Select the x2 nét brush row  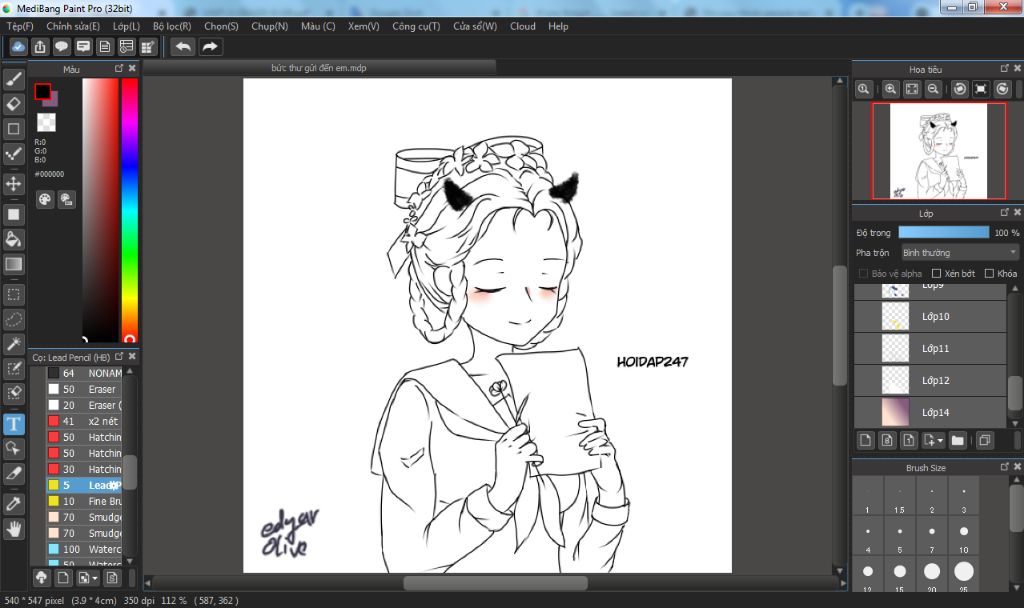(84, 421)
